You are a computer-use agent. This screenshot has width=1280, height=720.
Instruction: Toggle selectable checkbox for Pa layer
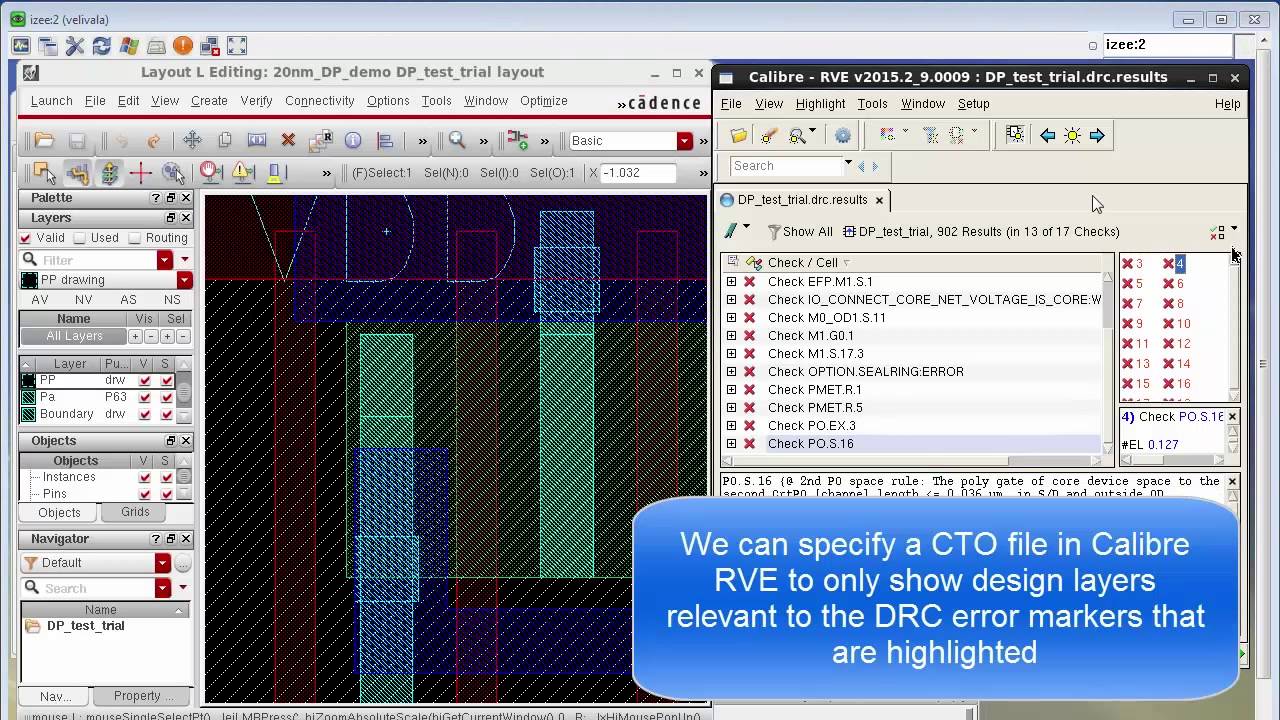(166, 398)
